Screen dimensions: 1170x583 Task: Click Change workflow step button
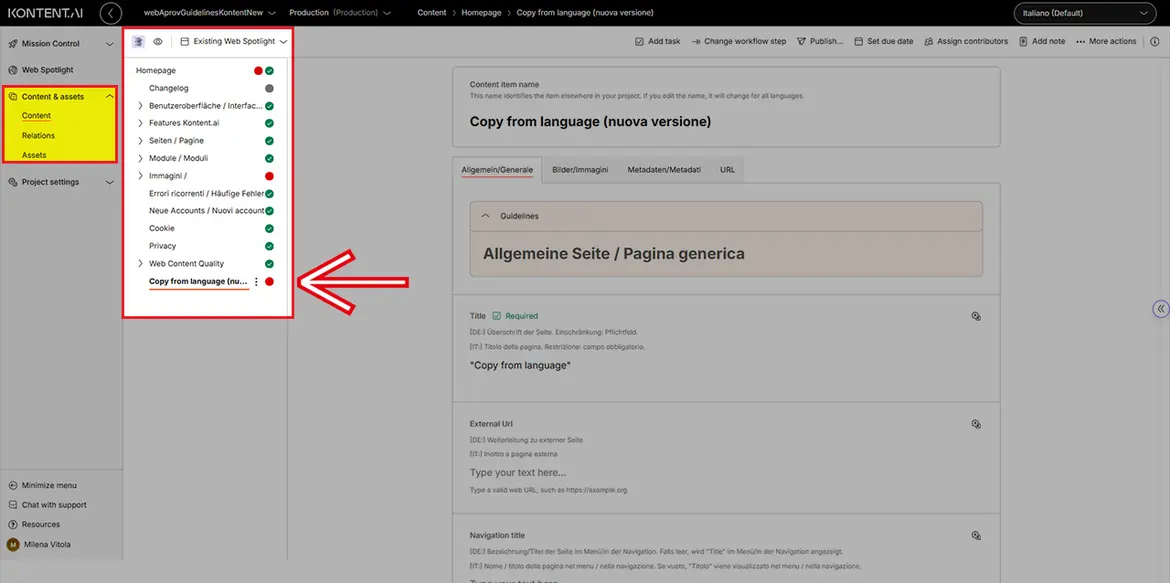[738, 41]
